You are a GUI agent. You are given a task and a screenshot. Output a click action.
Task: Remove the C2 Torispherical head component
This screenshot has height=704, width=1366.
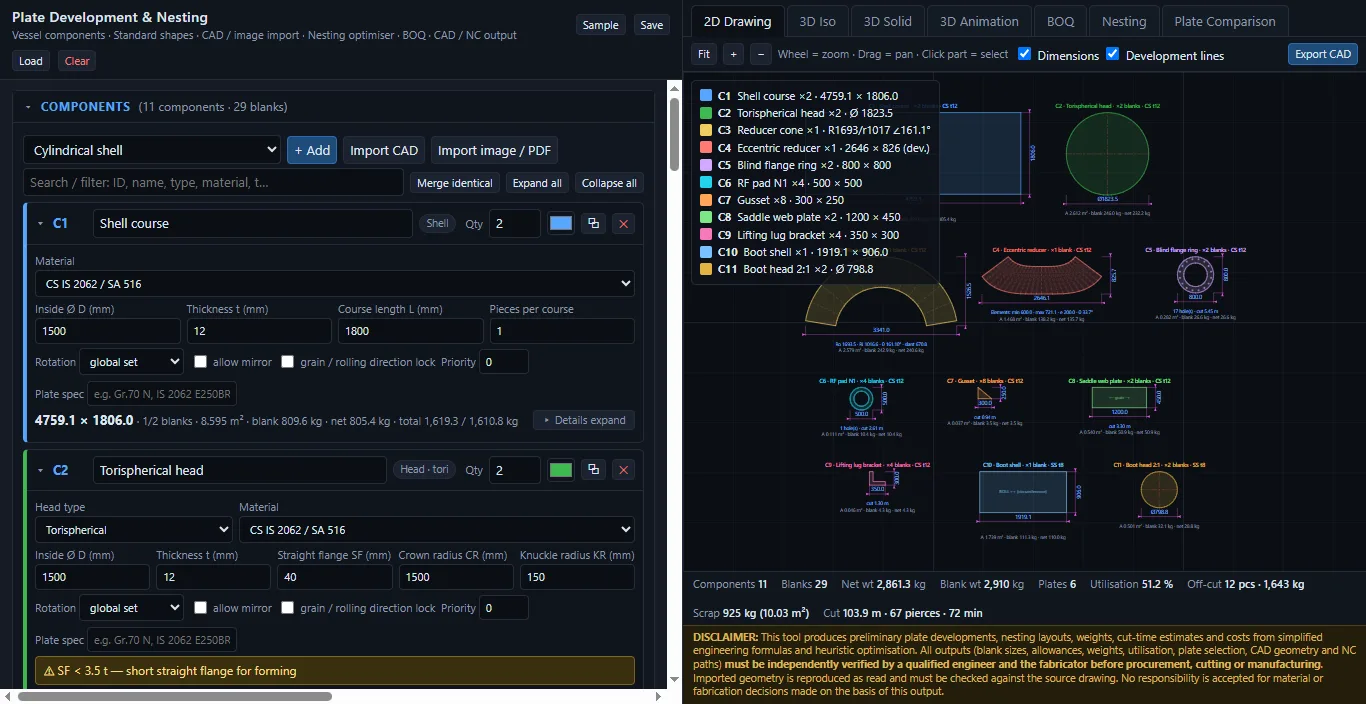(x=624, y=470)
